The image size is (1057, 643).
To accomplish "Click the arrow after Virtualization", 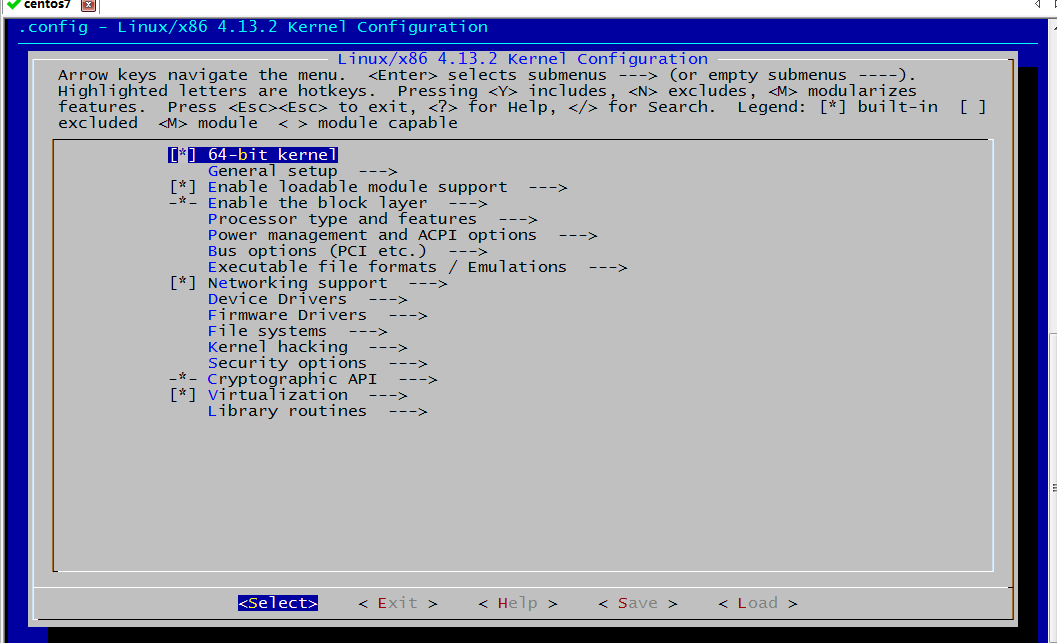I will [388, 395].
